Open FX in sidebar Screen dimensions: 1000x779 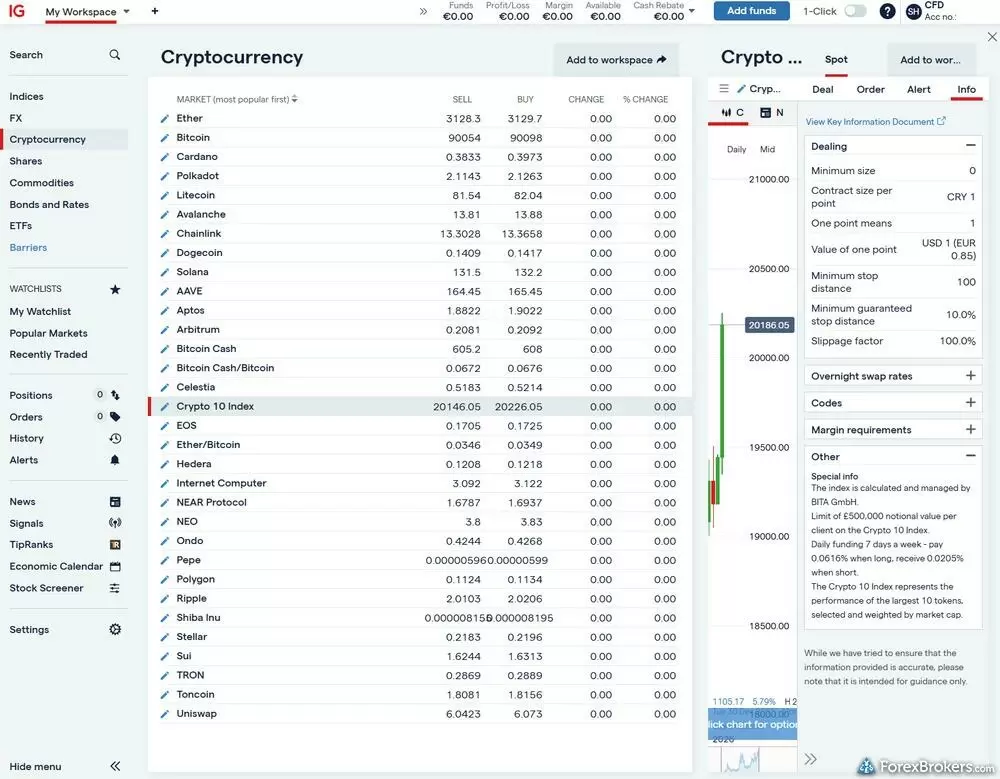coord(15,118)
